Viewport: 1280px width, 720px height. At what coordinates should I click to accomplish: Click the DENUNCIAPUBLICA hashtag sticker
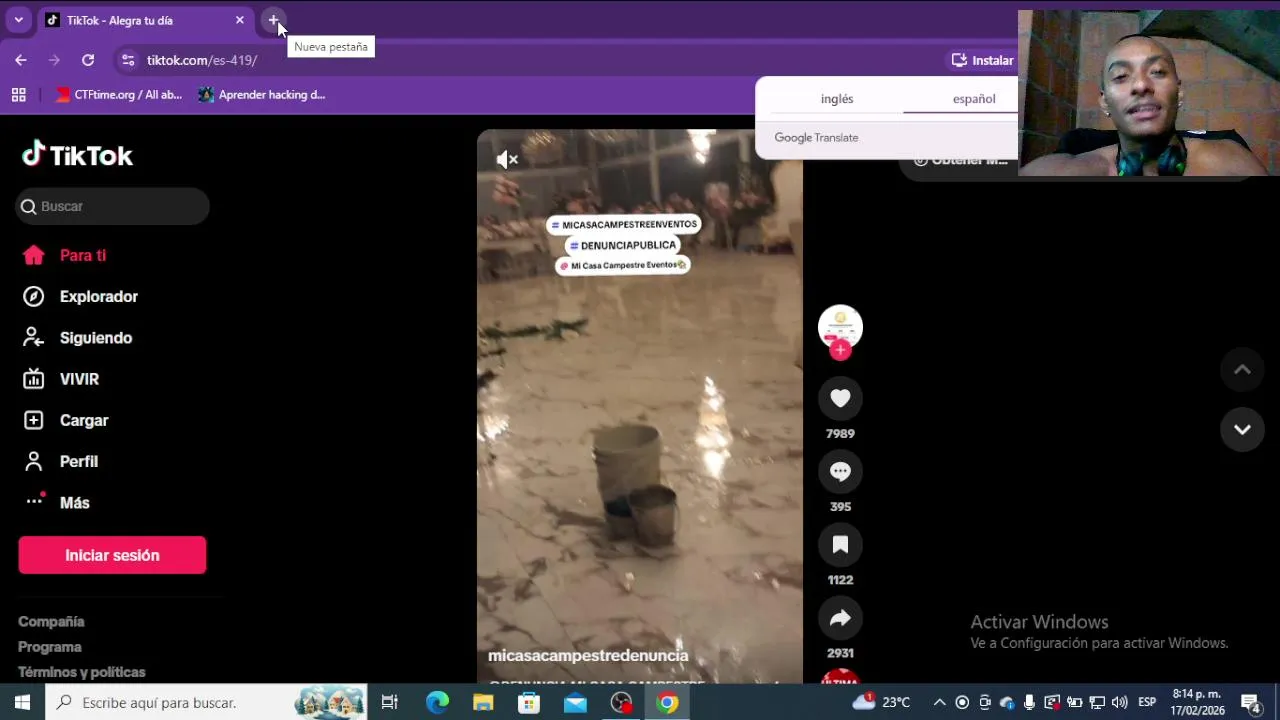pos(623,245)
